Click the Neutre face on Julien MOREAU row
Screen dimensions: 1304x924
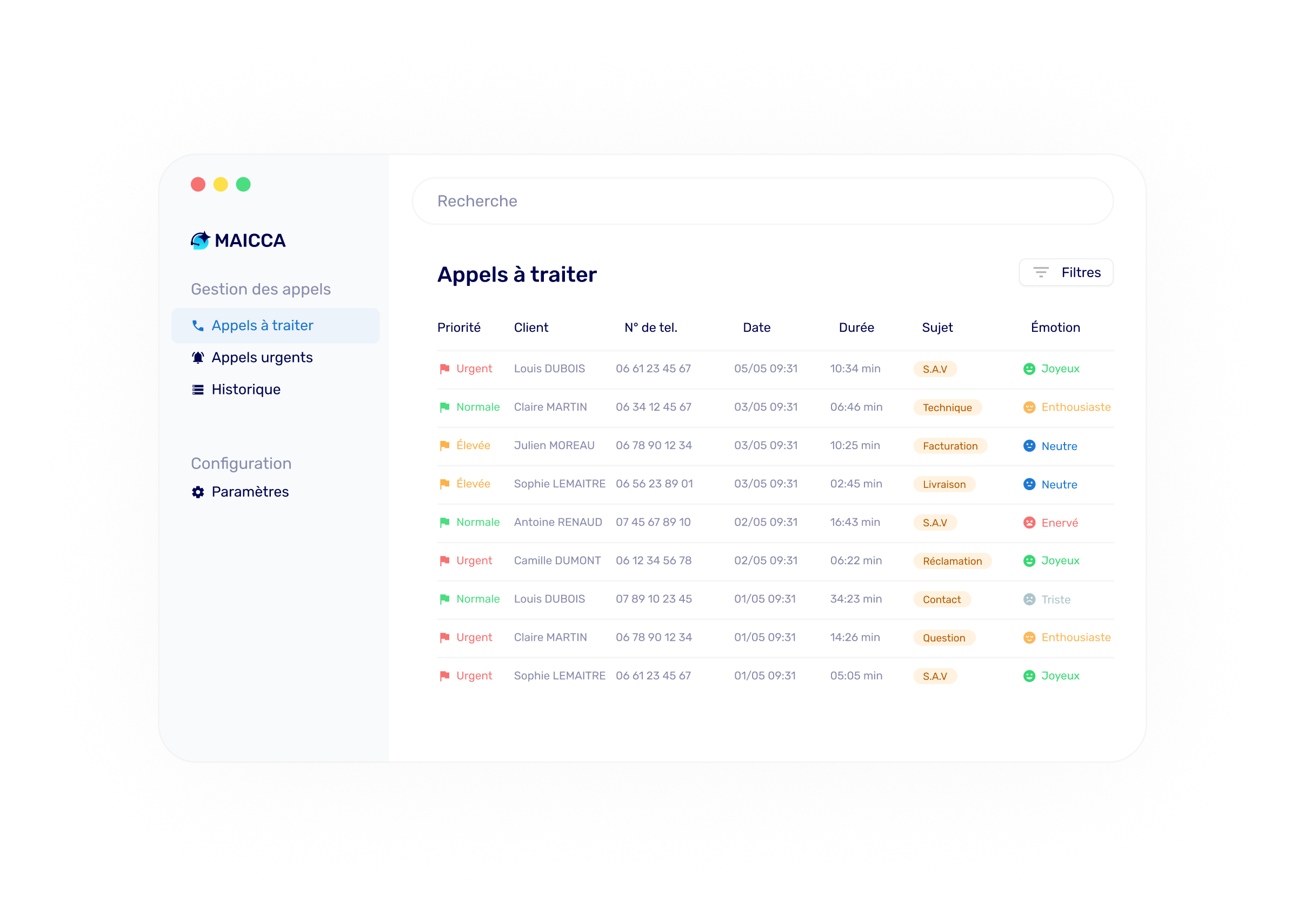[1029, 446]
